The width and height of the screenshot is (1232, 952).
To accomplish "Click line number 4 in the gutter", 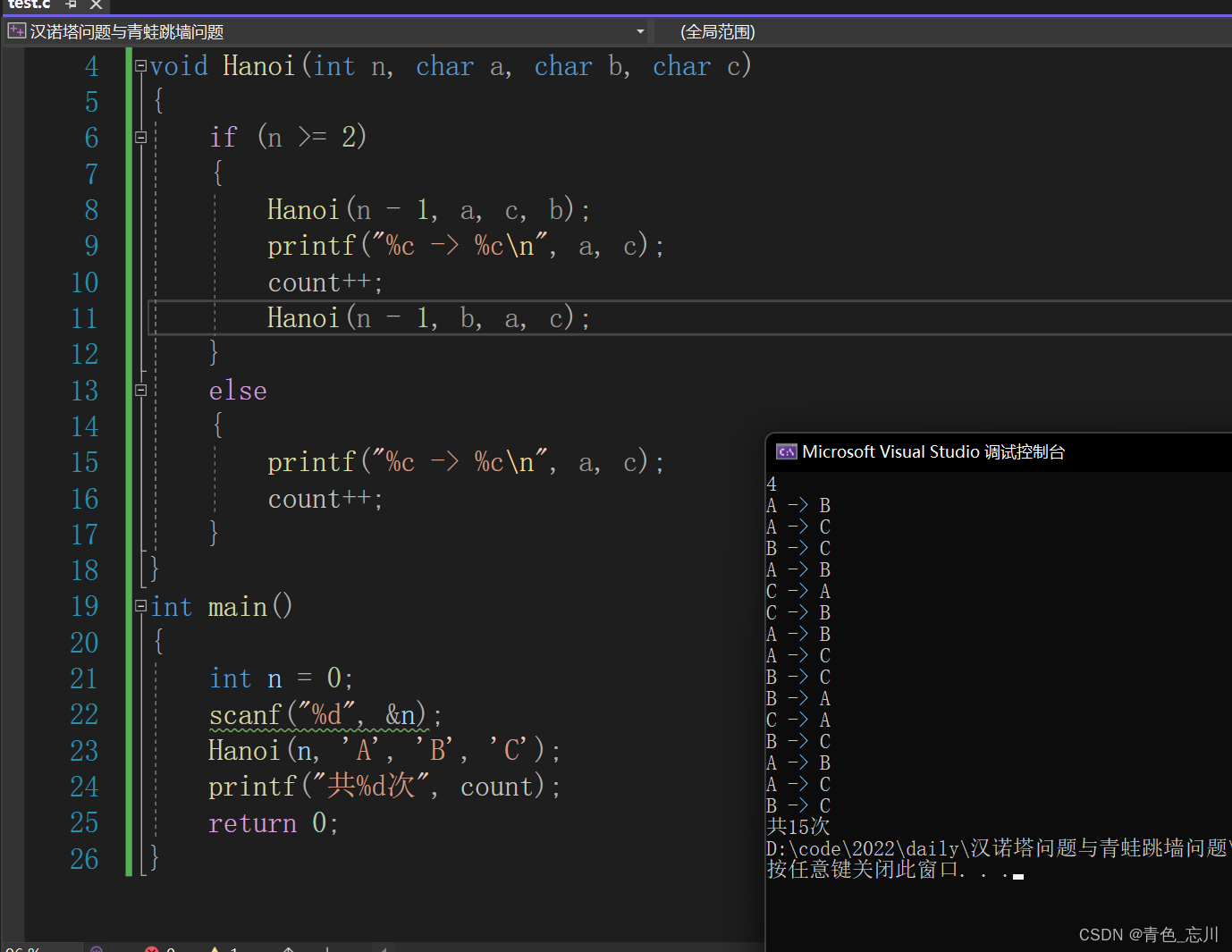I will [91, 66].
